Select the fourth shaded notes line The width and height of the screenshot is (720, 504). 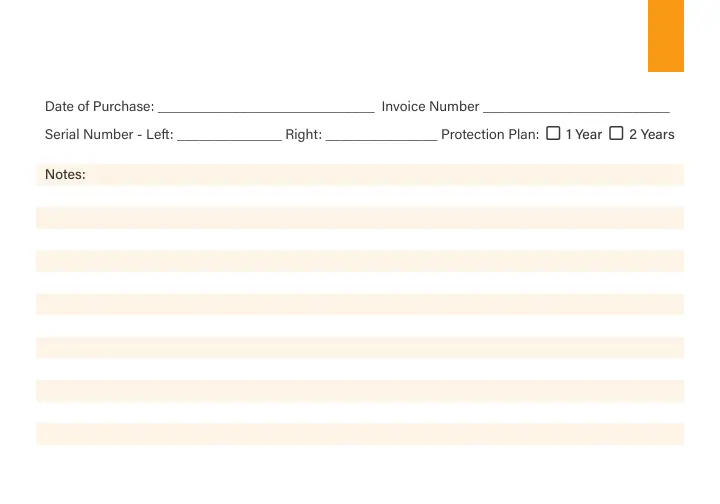coord(360,304)
